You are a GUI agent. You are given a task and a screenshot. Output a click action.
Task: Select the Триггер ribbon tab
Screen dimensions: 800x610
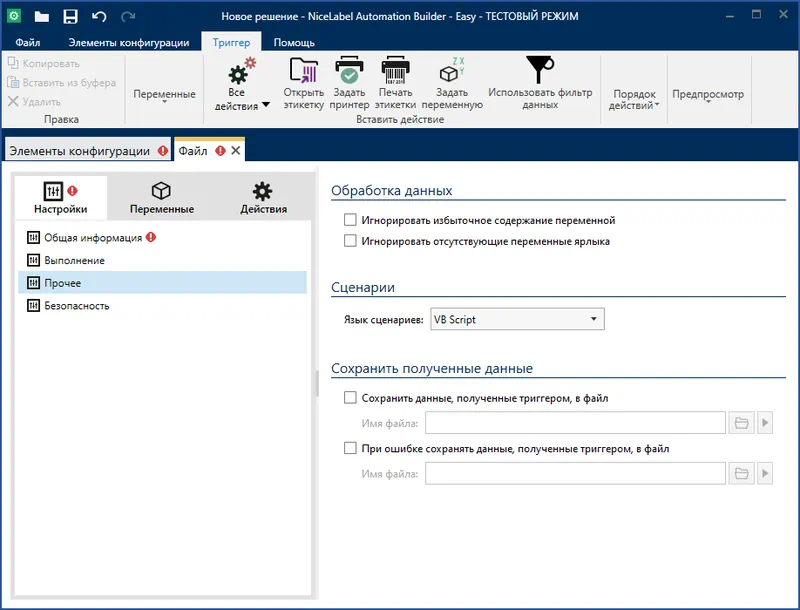tap(231, 42)
